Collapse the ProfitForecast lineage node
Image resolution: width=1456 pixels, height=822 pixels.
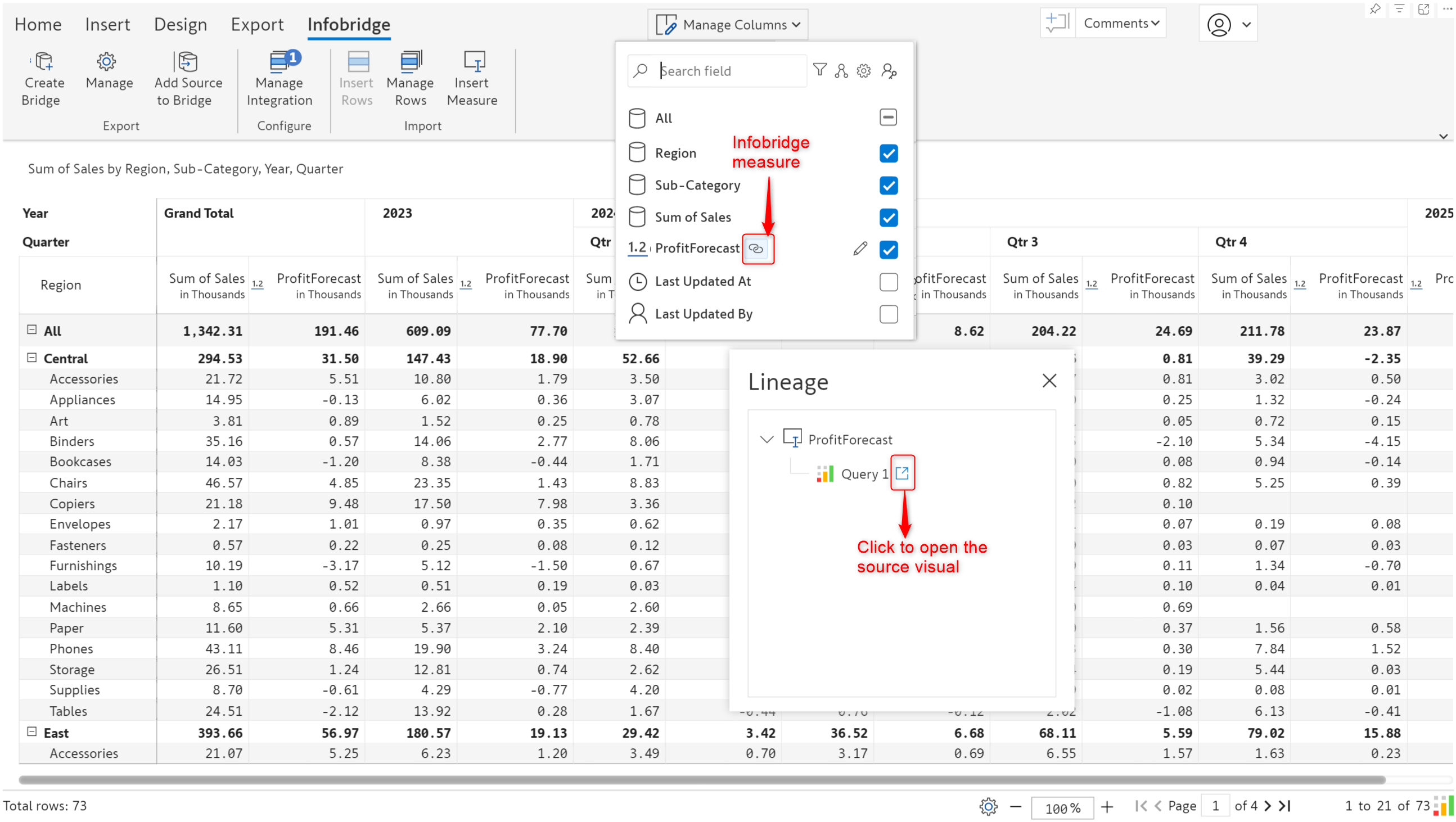766,439
